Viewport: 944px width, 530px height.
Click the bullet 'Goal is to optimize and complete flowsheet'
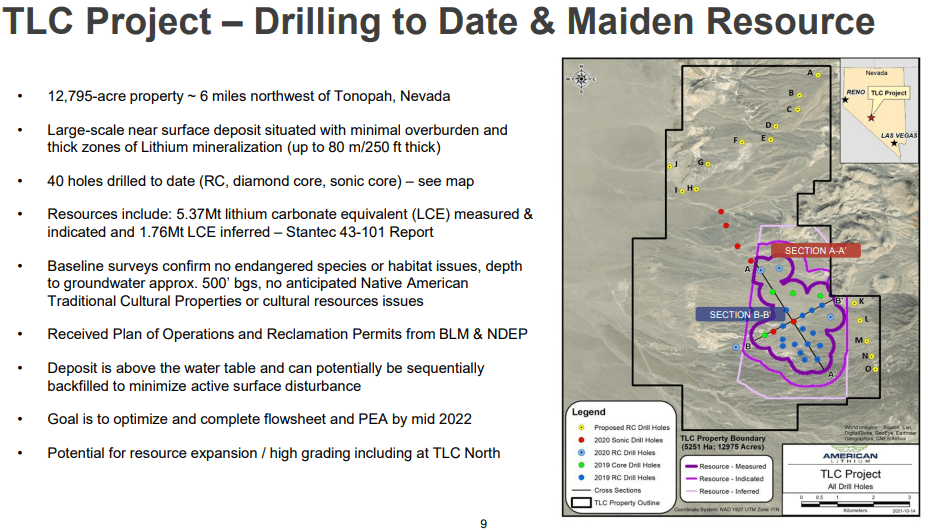click(x=259, y=419)
